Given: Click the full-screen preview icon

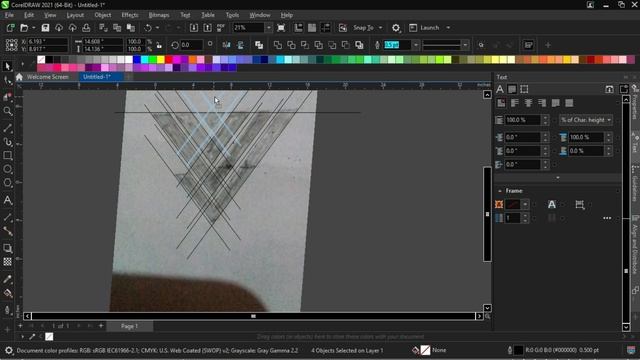Looking at the screenshot, I should tap(281, 28).
